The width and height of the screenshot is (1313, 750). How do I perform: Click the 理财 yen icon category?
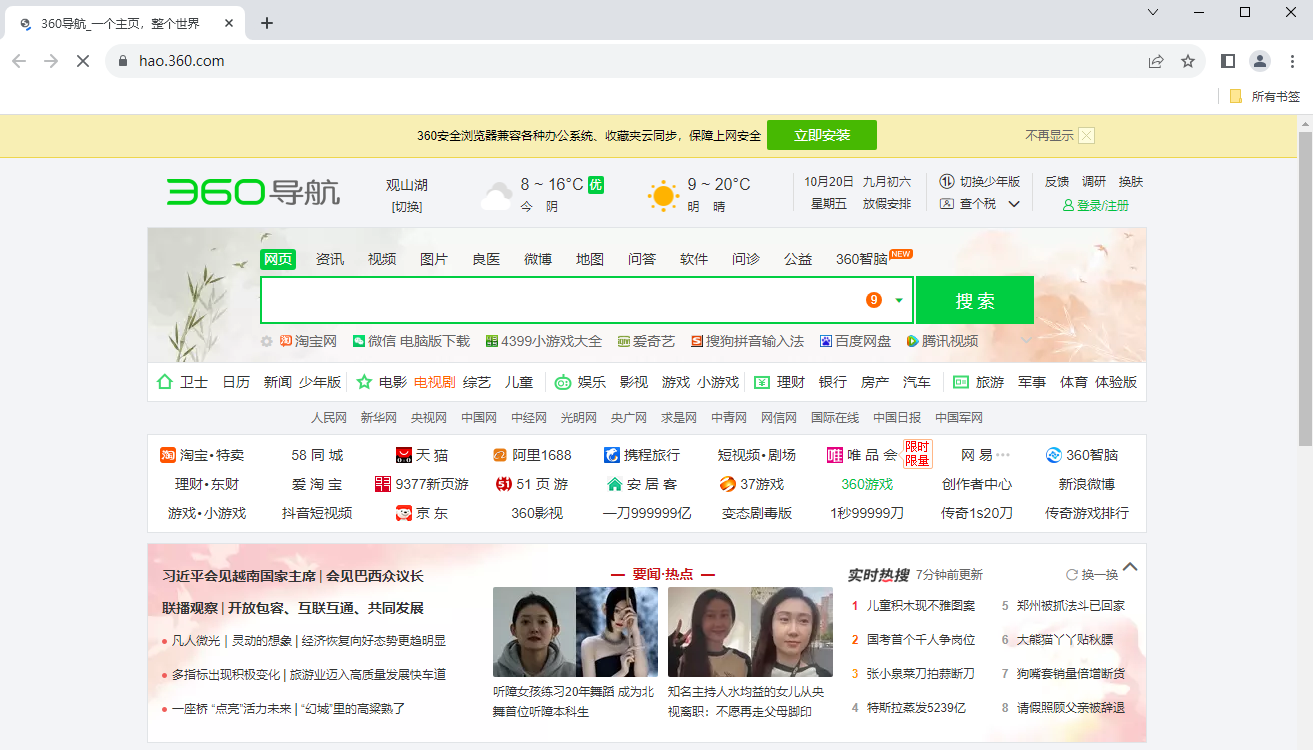pos(761,382)
